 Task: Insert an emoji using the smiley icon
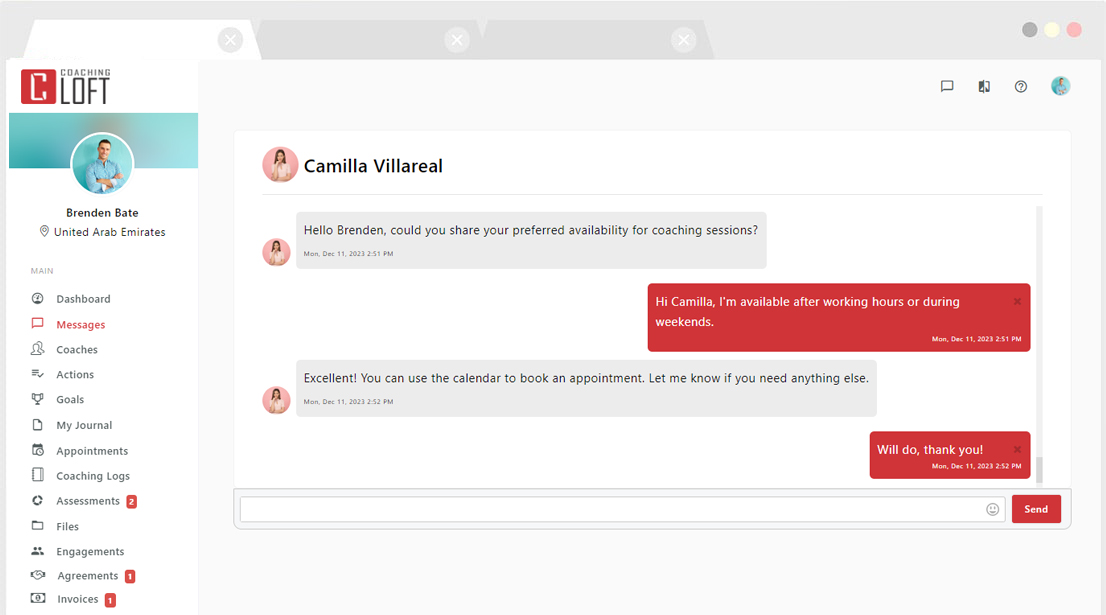click(992, 509)
